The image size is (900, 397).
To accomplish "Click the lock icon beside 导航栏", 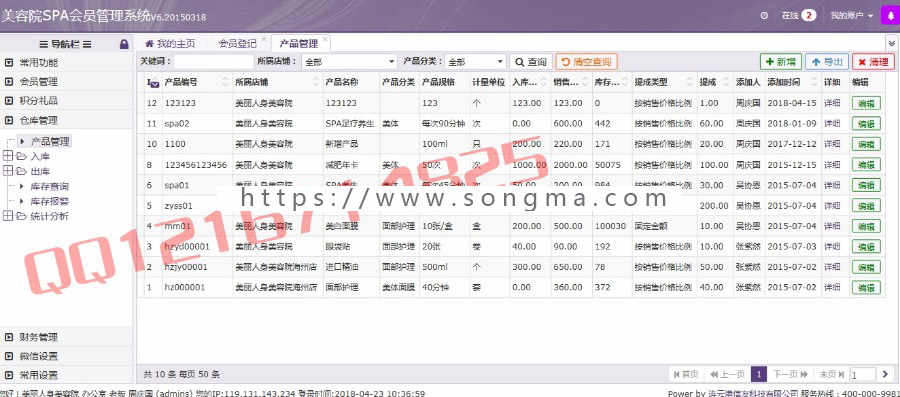I will pyautogui.click(x=124, y=44).
